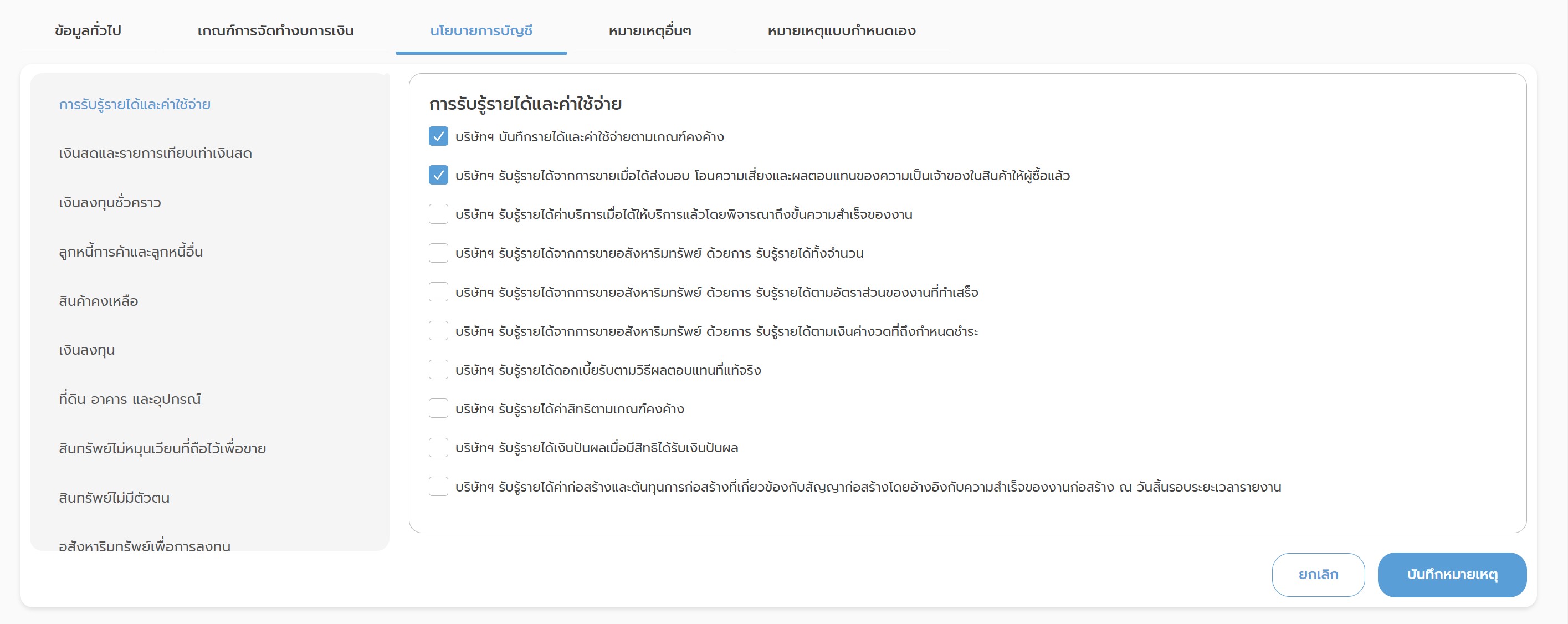Switch to the ข้อมูลทั่วไป tab
The height and width of the screenshot is (624, 1568).
pyautogui.click(x=88, y=30)
